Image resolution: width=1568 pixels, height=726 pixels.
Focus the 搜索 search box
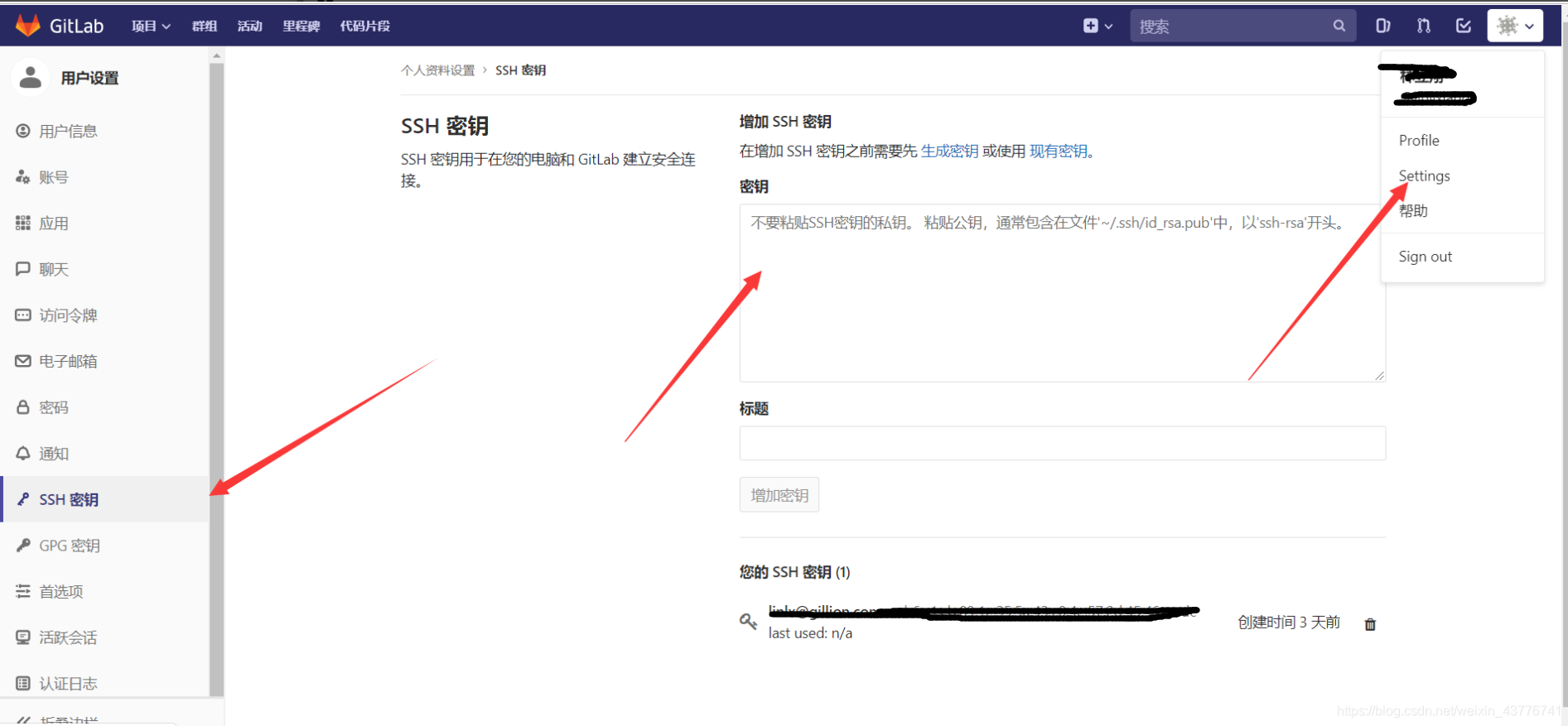coord(1242,26)
